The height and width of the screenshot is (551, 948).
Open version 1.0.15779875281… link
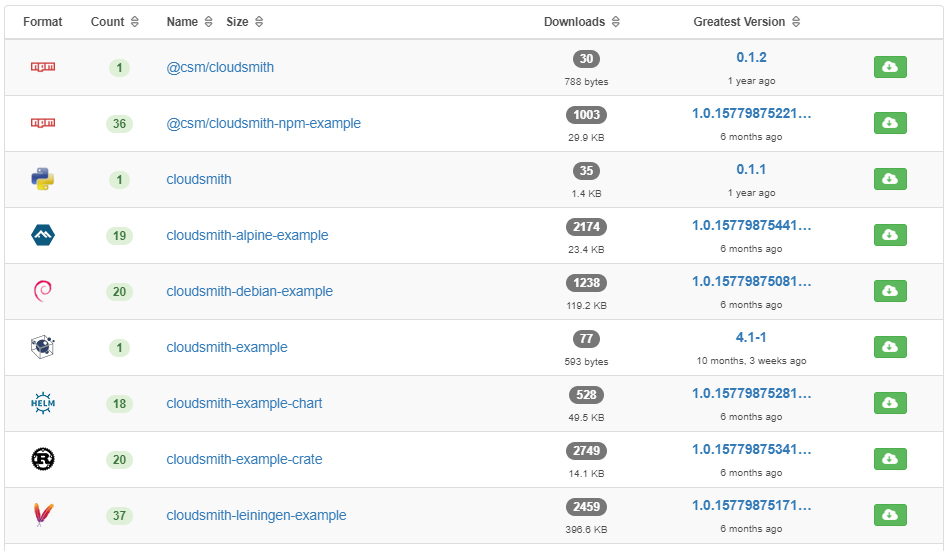click(x=752, y=393)
